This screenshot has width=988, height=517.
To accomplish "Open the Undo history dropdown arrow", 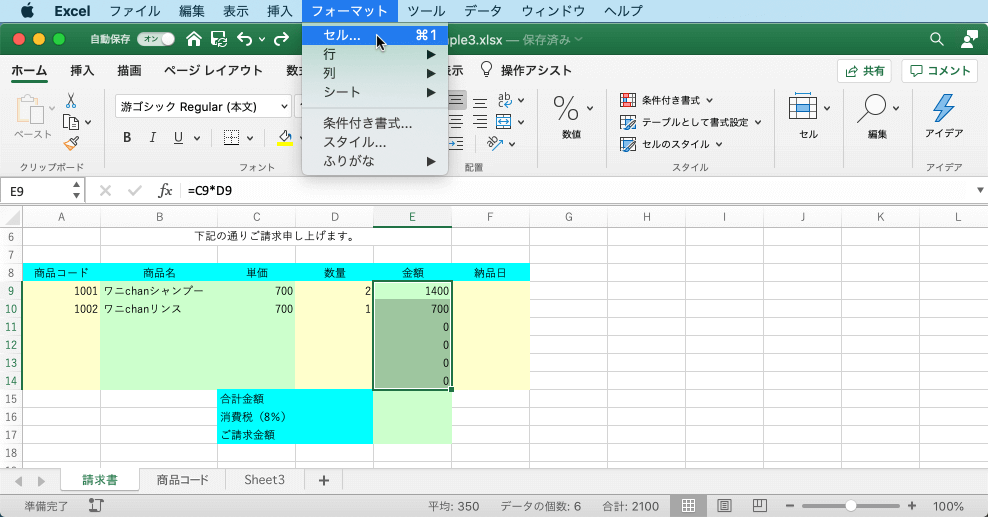I will pos(262,40).
